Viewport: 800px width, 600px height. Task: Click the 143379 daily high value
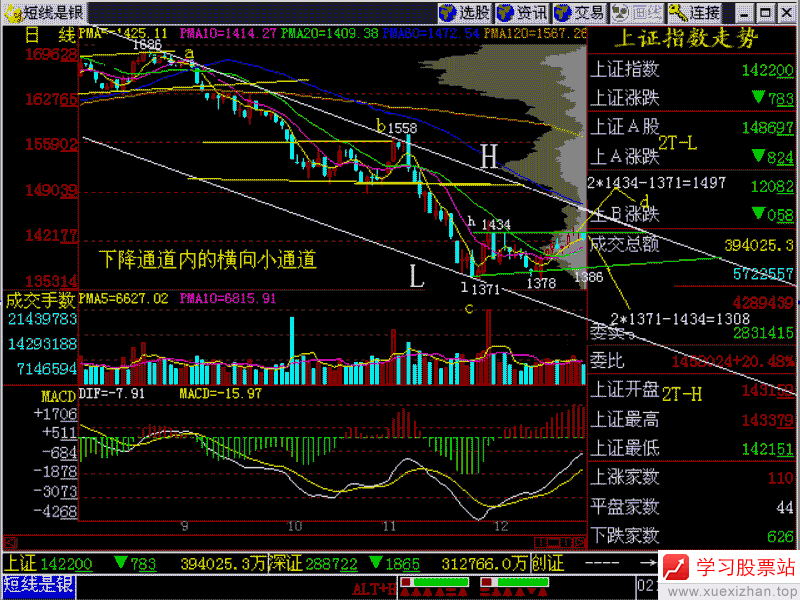767,420
